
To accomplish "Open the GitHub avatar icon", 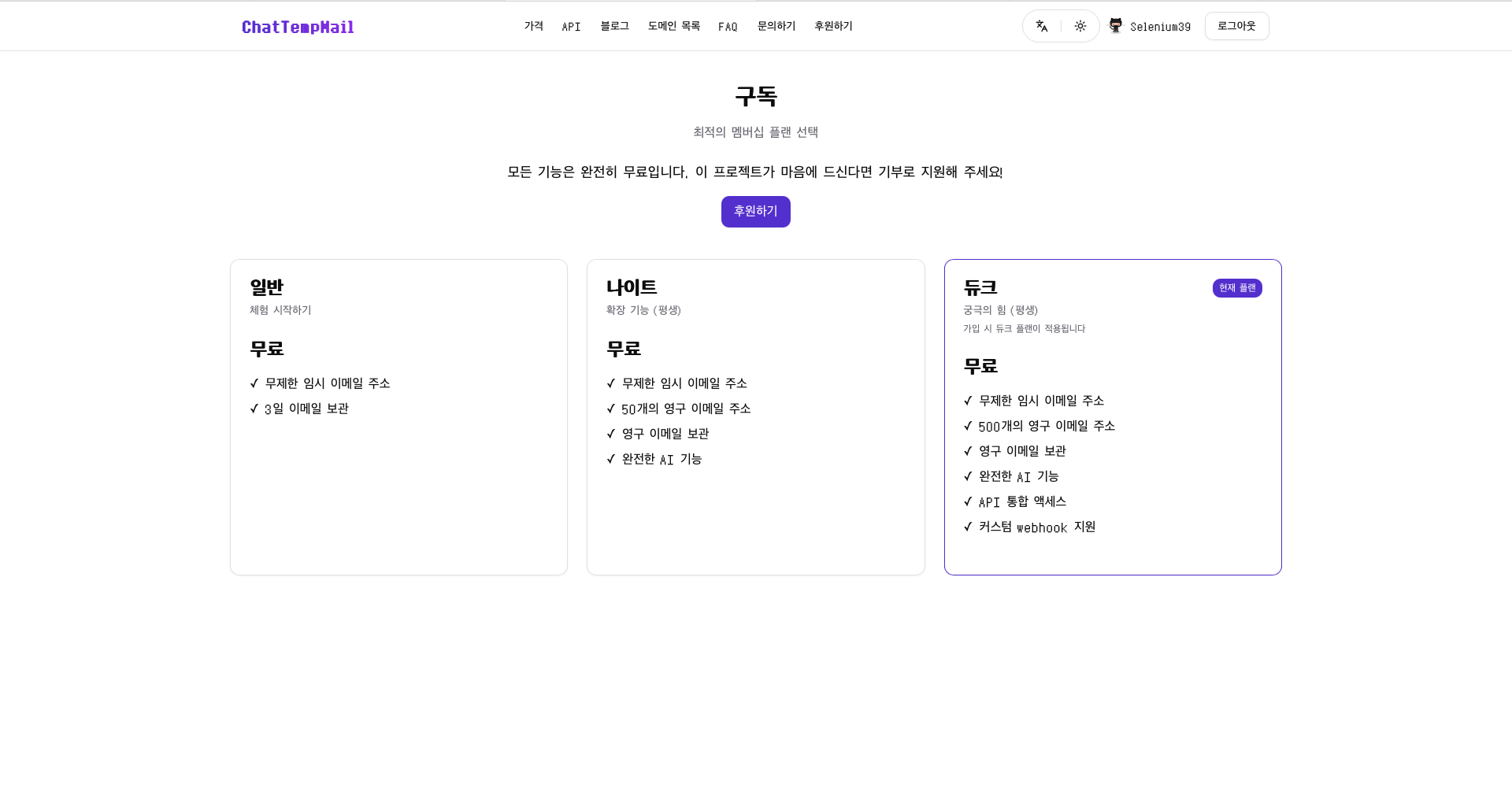I will point(1115,25).
